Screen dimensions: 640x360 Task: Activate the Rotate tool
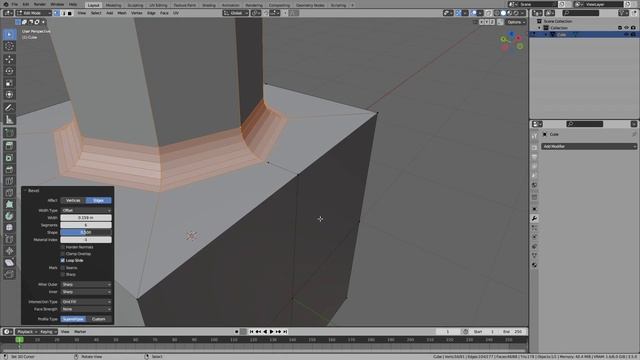tap(9, 71)
